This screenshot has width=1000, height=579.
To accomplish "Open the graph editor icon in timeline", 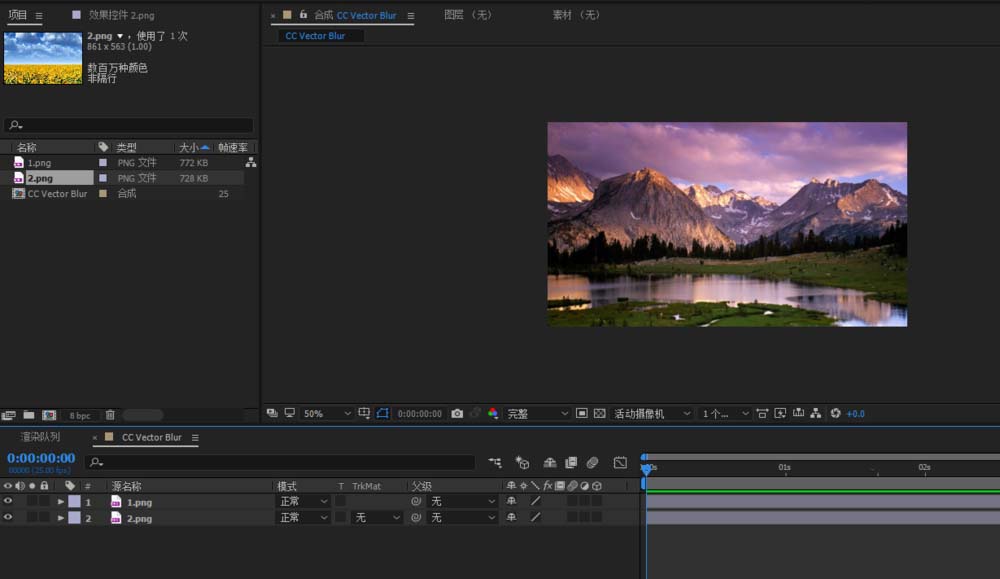I will click(620, 463).
